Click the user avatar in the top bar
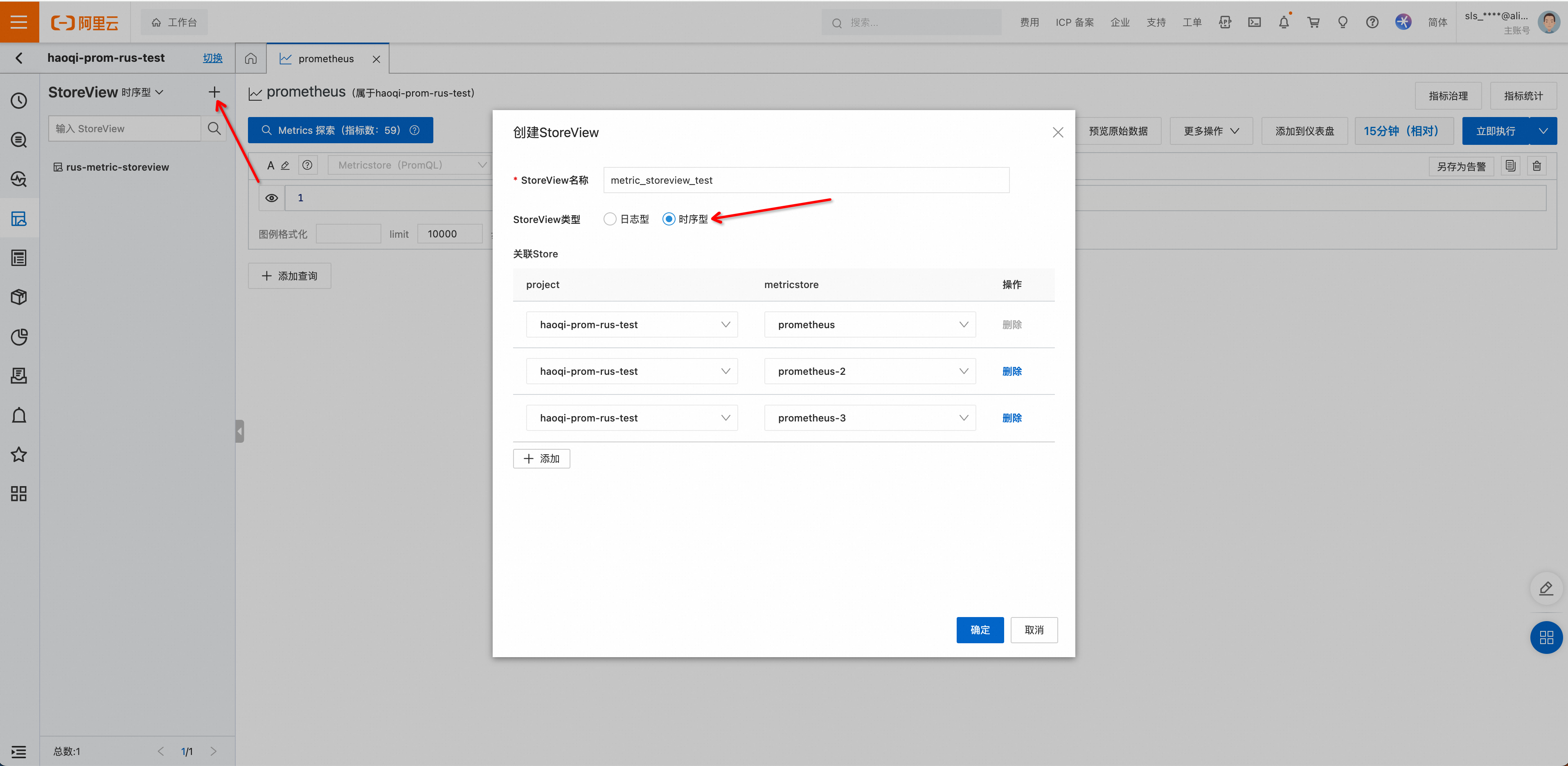This screenshot has height=766, width=1568. tap(1548, 23)
